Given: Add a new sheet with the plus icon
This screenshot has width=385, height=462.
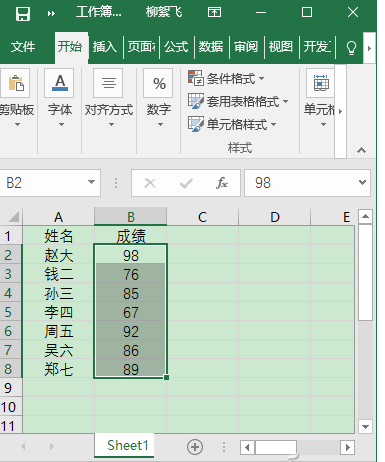Looking at the screenshot, I should click(x=195, y=447).
